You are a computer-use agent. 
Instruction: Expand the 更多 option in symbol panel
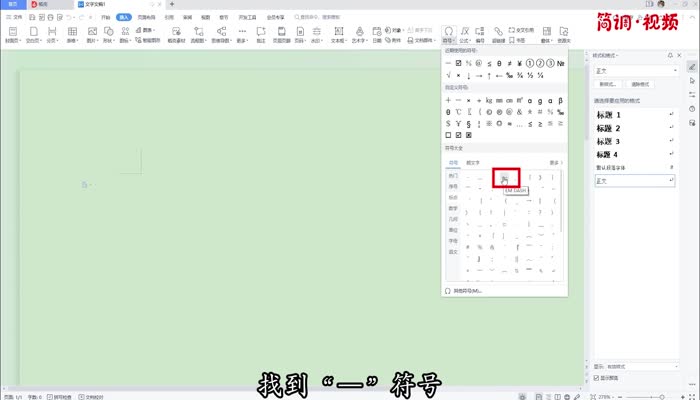pos(554,162)
